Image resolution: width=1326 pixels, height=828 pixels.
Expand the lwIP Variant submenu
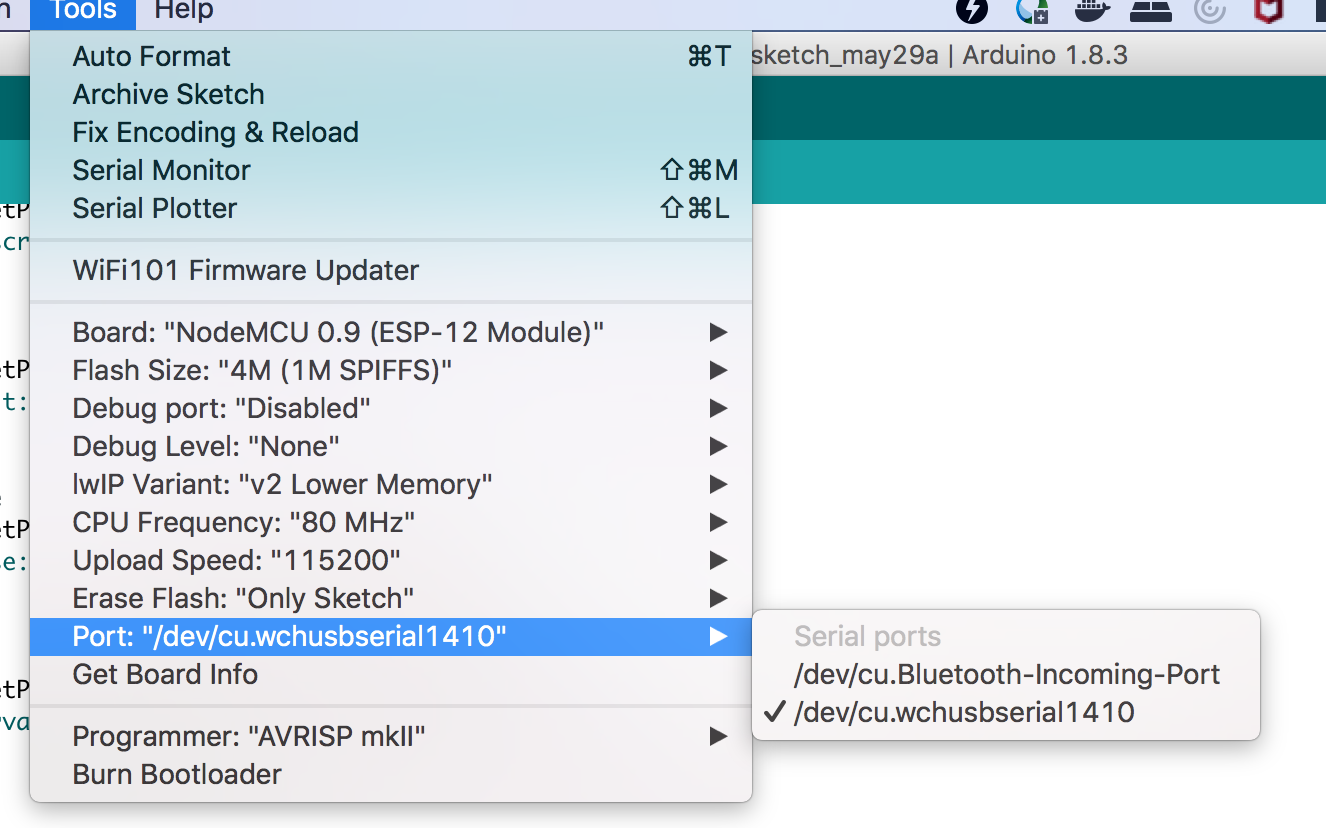[391, 485]
